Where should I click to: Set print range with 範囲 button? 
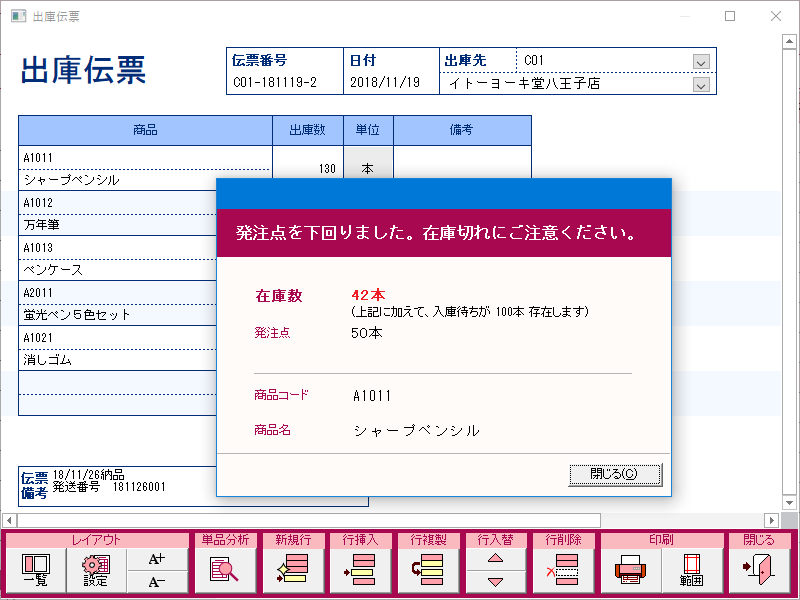coord(692,570)
